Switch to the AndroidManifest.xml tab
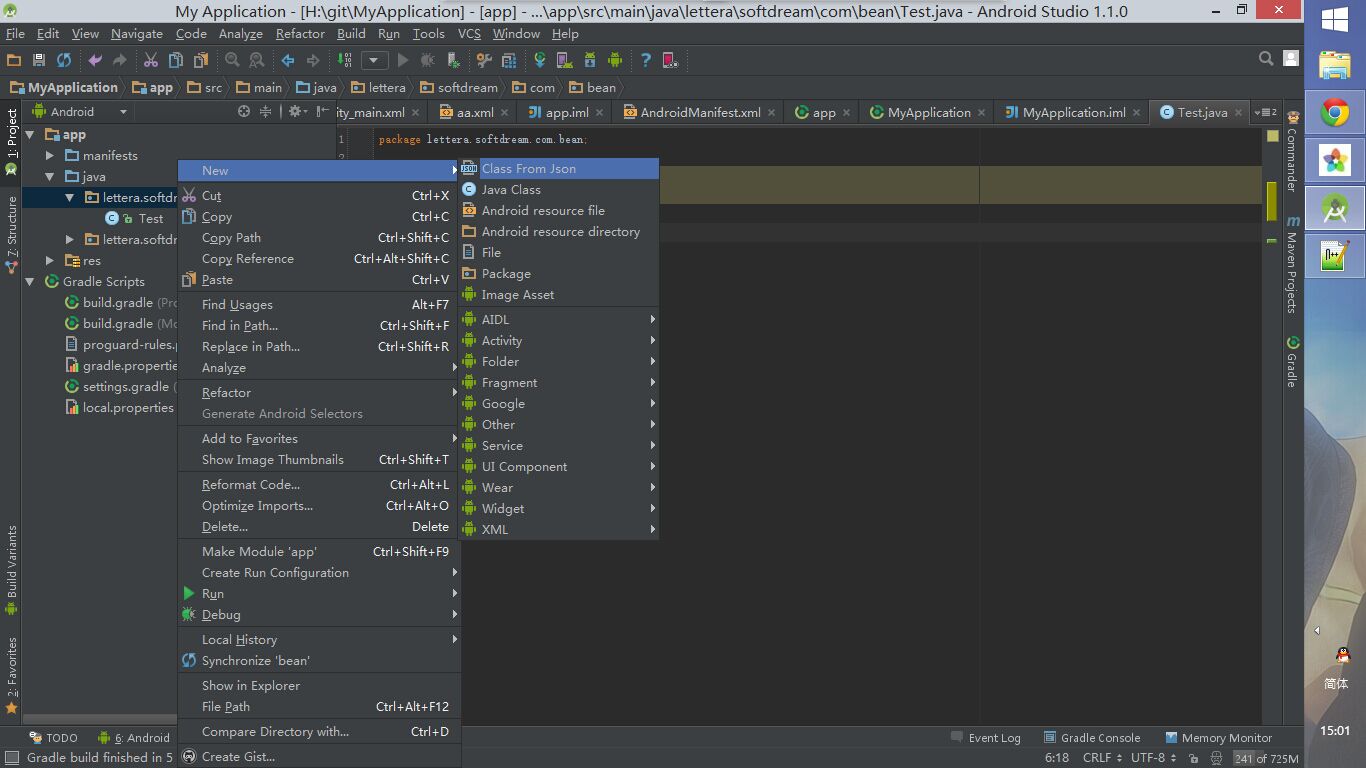Viewport: 1366px width, 768px height. [x=699, y=112]
